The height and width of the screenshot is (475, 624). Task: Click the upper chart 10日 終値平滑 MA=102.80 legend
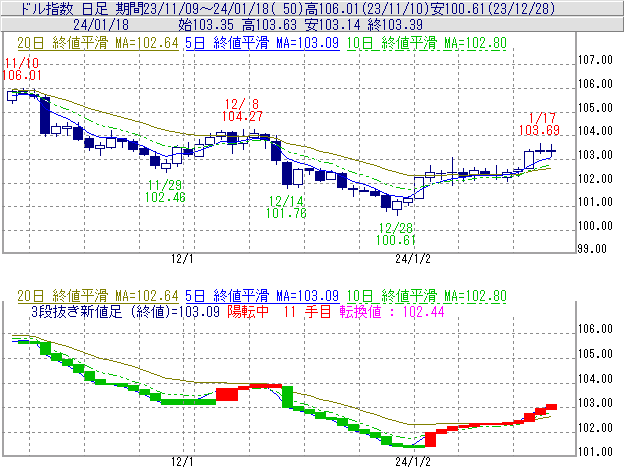[x=427, y=43]
